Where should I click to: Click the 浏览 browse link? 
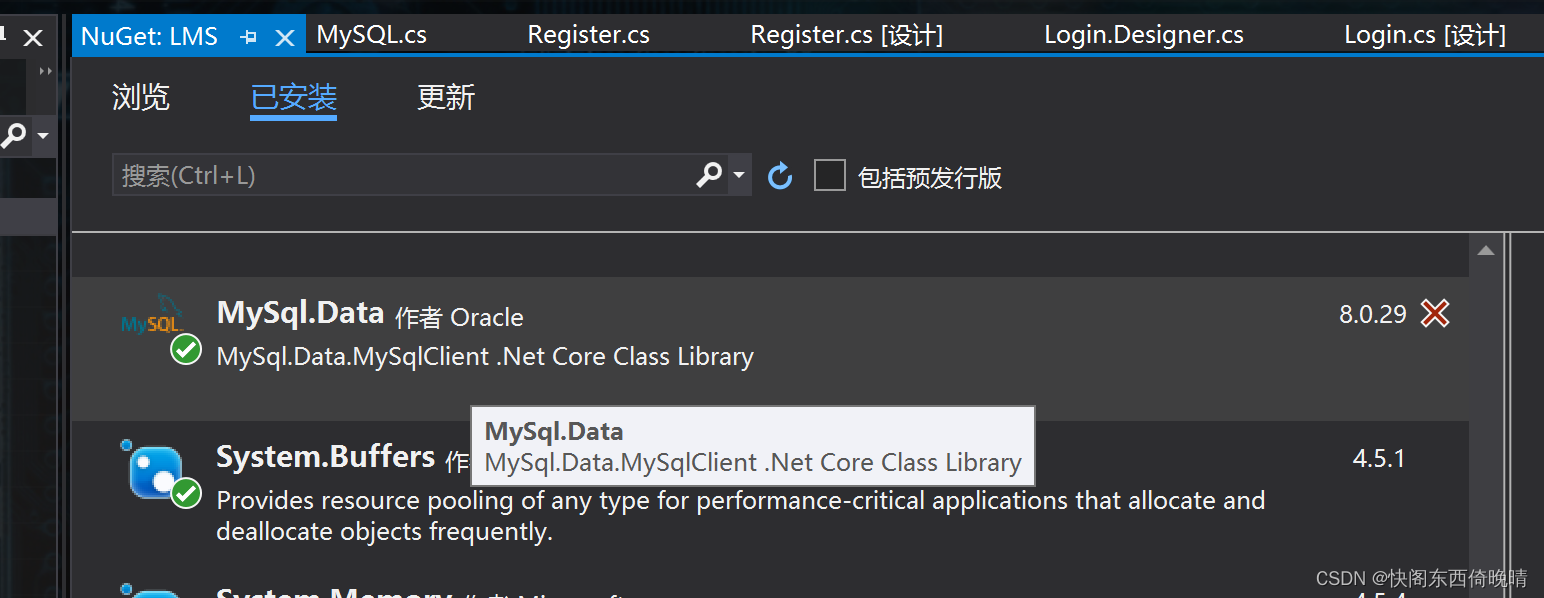(140, 97)
